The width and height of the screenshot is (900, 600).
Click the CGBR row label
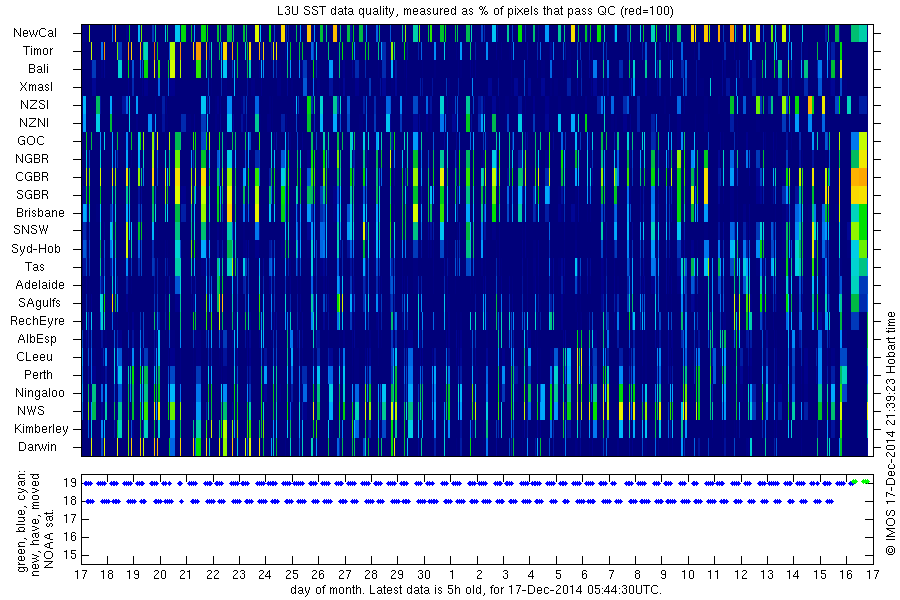pyautogui.click(x=32, y=176)
